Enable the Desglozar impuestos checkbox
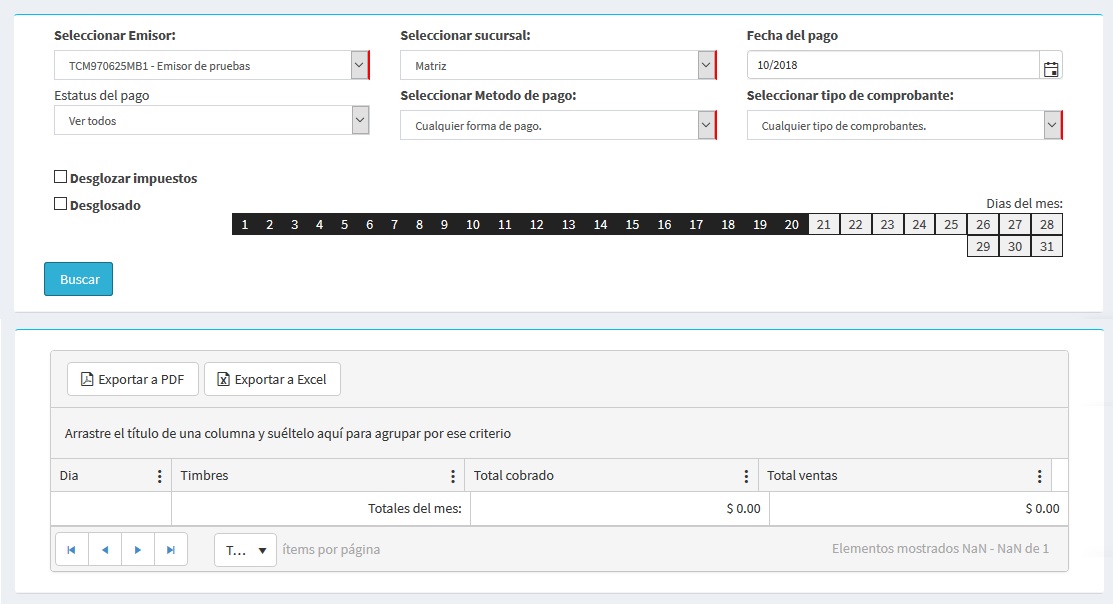 point(61,178)
